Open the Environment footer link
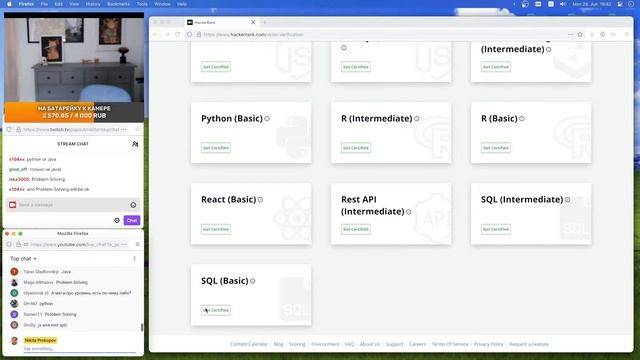This screenshot has width=640, height=360. pos(325,344)
